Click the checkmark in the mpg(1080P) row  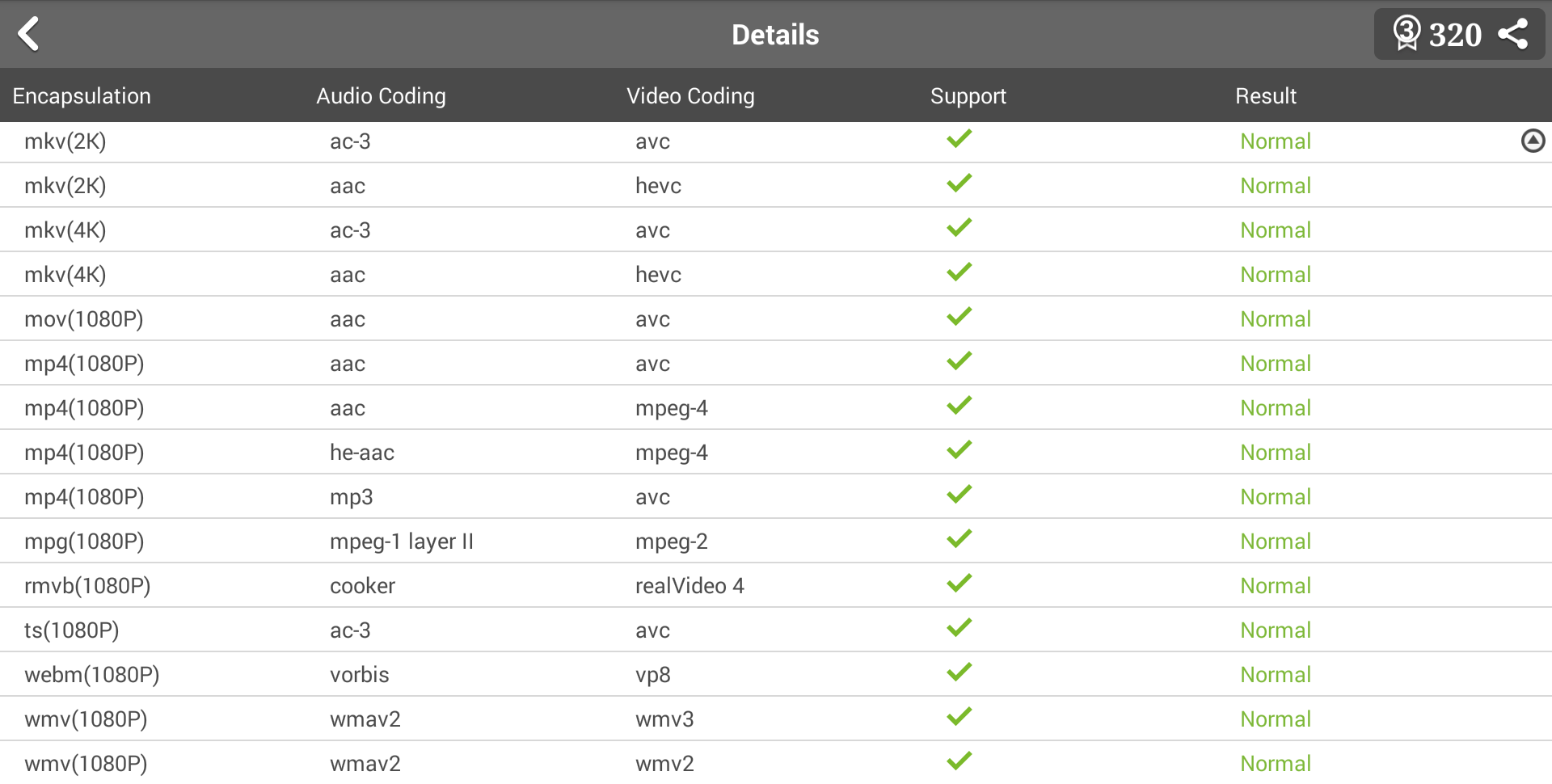click(959, 539)
